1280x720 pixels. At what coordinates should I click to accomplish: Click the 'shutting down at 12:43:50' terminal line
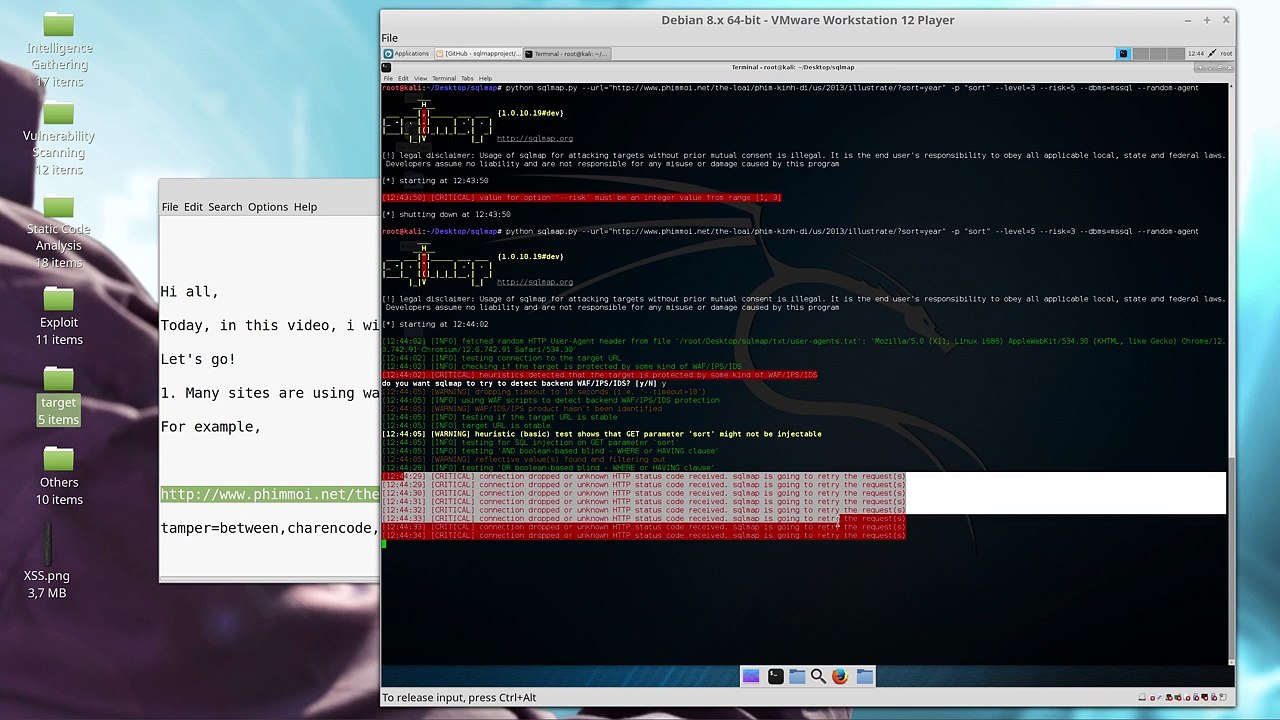pyautogui.click(x=446, y=214)
